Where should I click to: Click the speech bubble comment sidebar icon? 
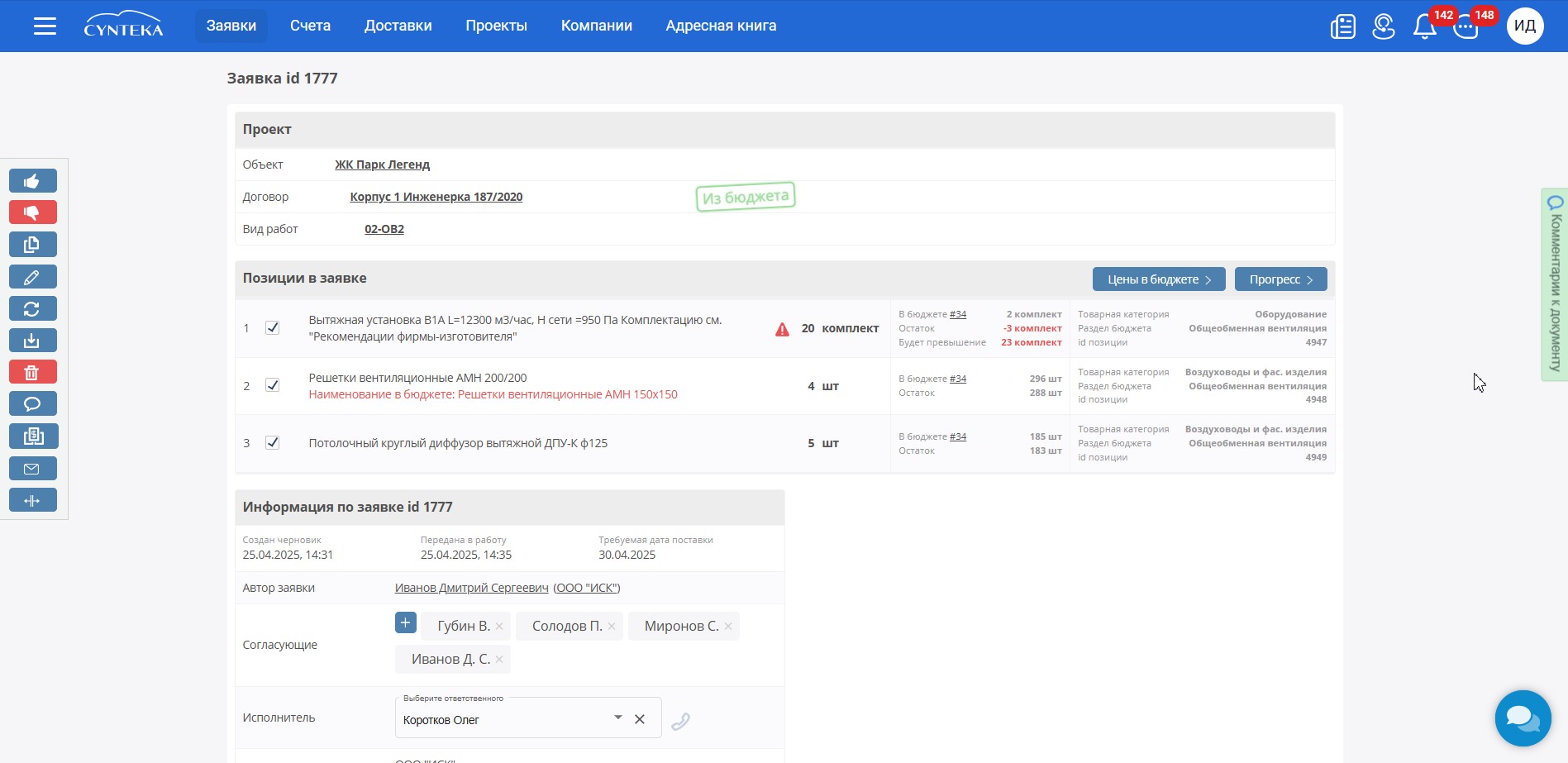pyautogui.click(x=32, y=404)
